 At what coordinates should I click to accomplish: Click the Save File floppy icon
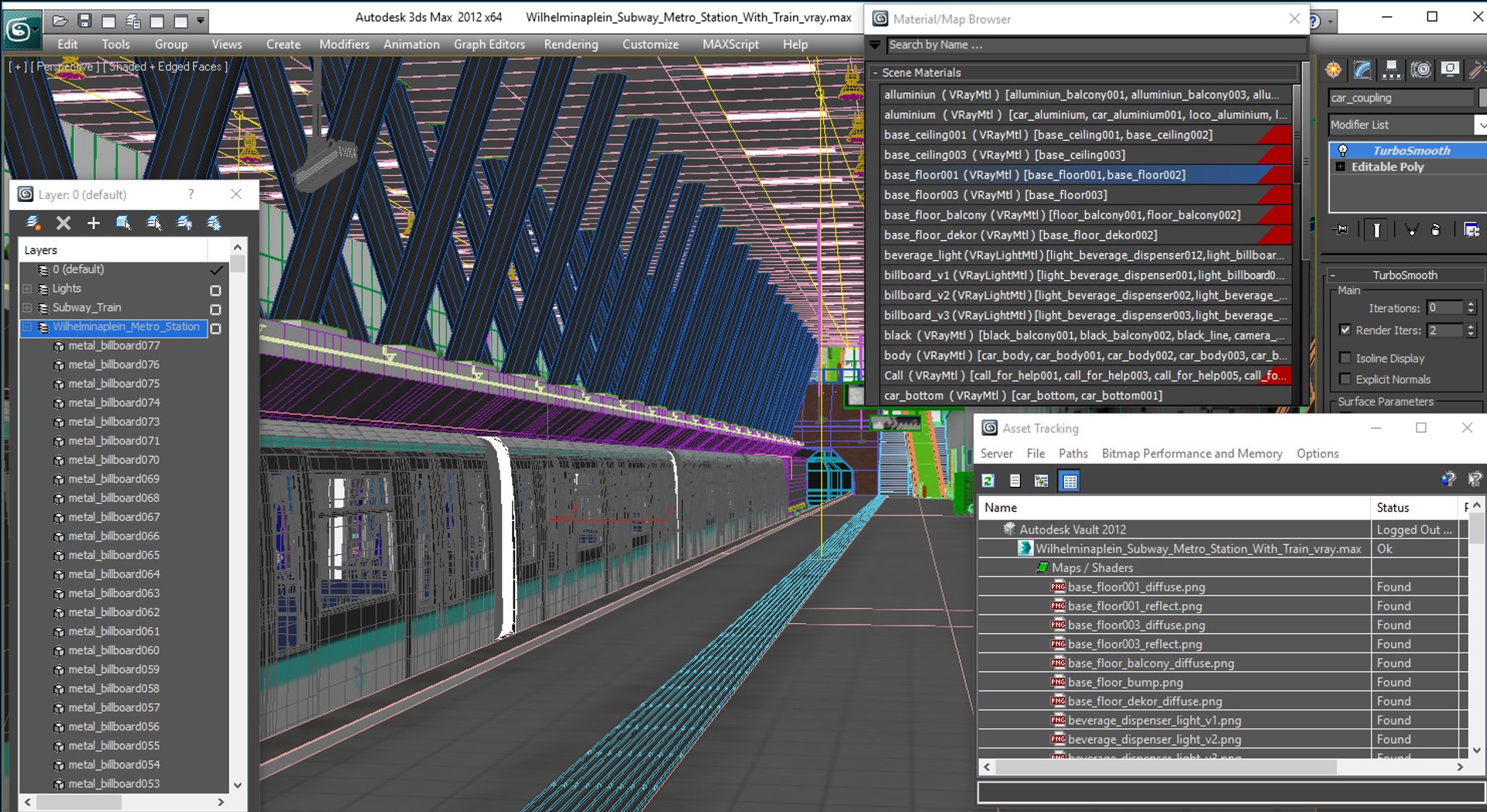(x=84, y=21)
